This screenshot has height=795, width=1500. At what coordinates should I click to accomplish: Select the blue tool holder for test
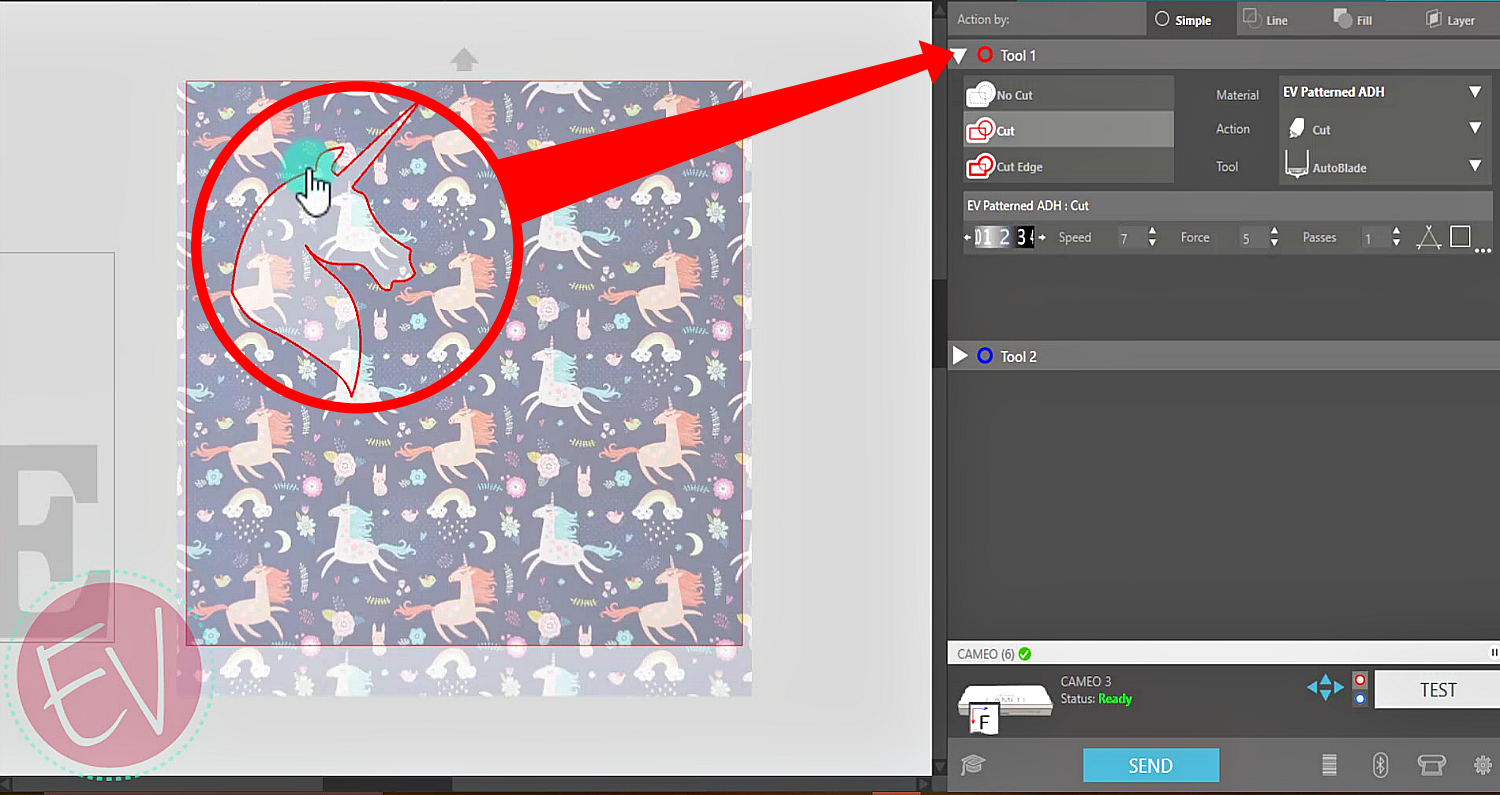(1359, 699)
